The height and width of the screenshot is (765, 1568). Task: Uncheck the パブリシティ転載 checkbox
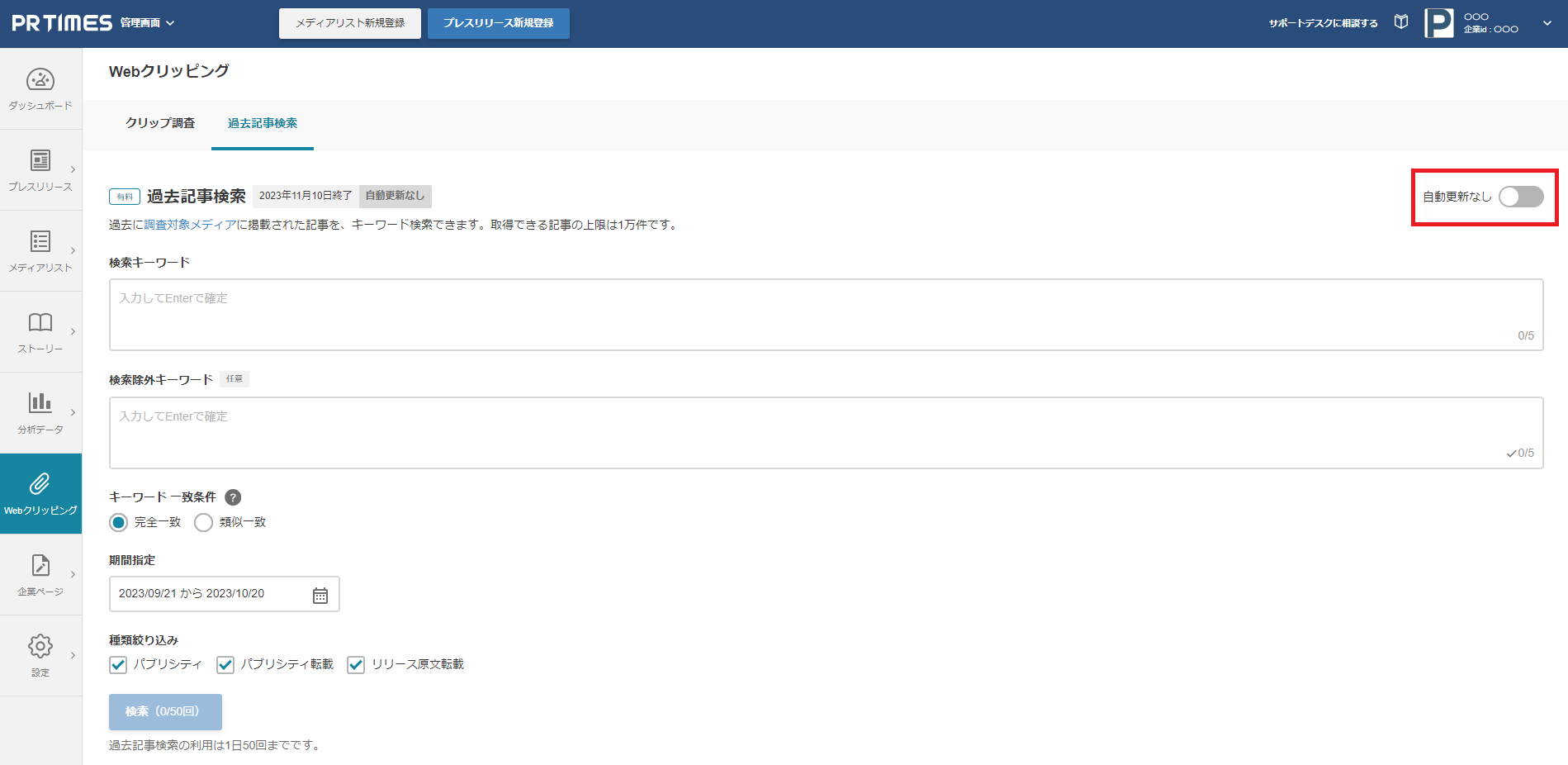225,665
